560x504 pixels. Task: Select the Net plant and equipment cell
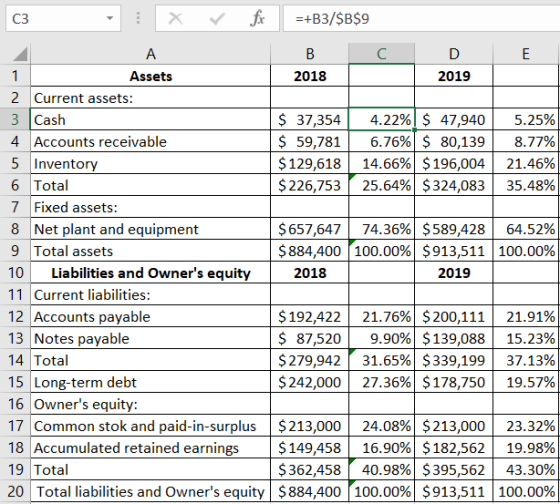pyautogui.click(x=151, y=229)
